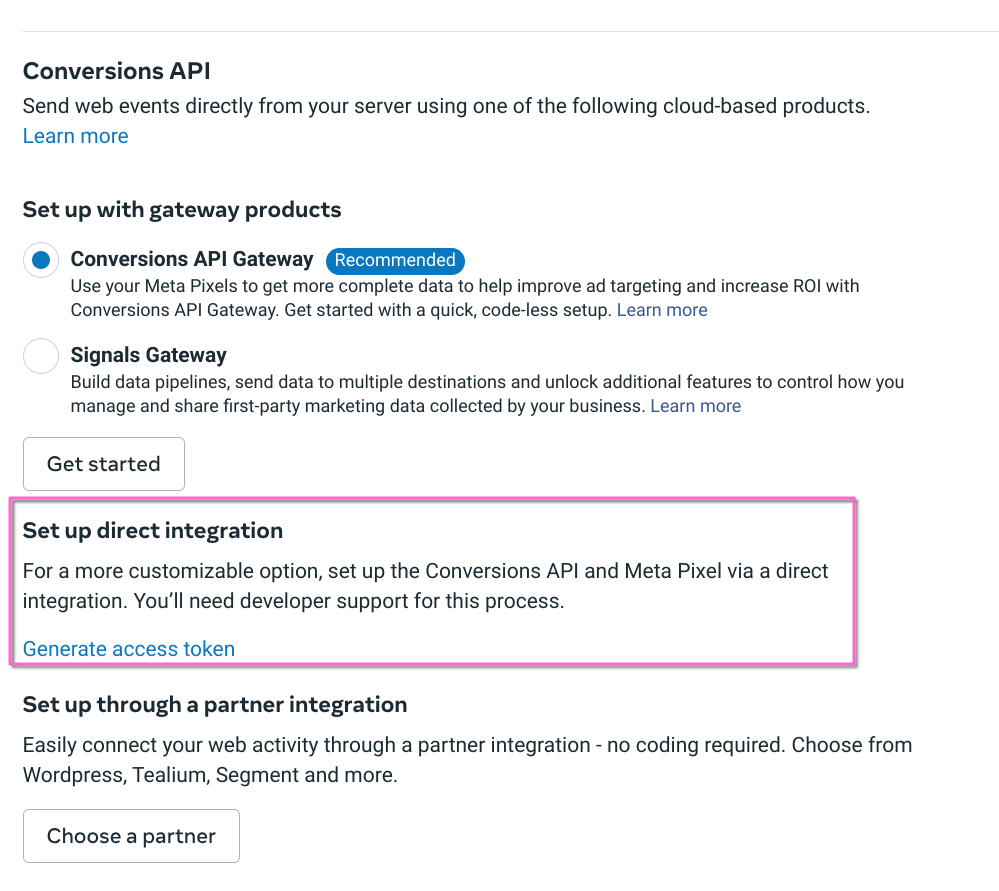Click the bold Conversions API Gateway label
999x891 pixels.
point(192,260)
